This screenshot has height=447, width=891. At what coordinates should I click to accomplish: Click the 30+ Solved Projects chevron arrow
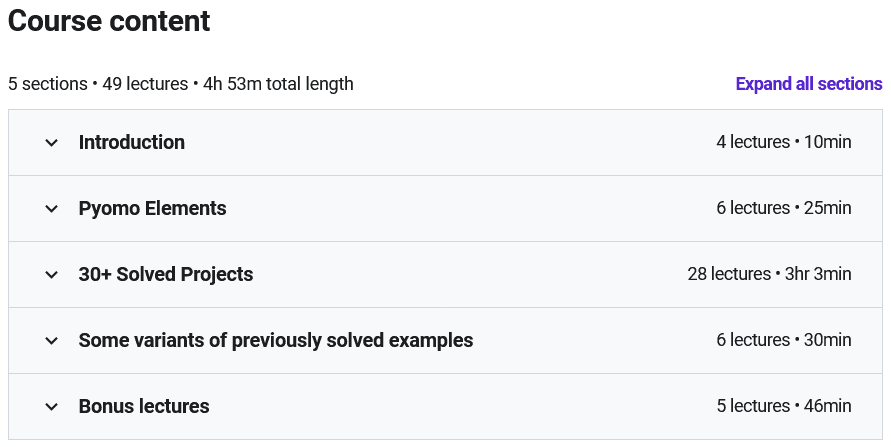52,275
